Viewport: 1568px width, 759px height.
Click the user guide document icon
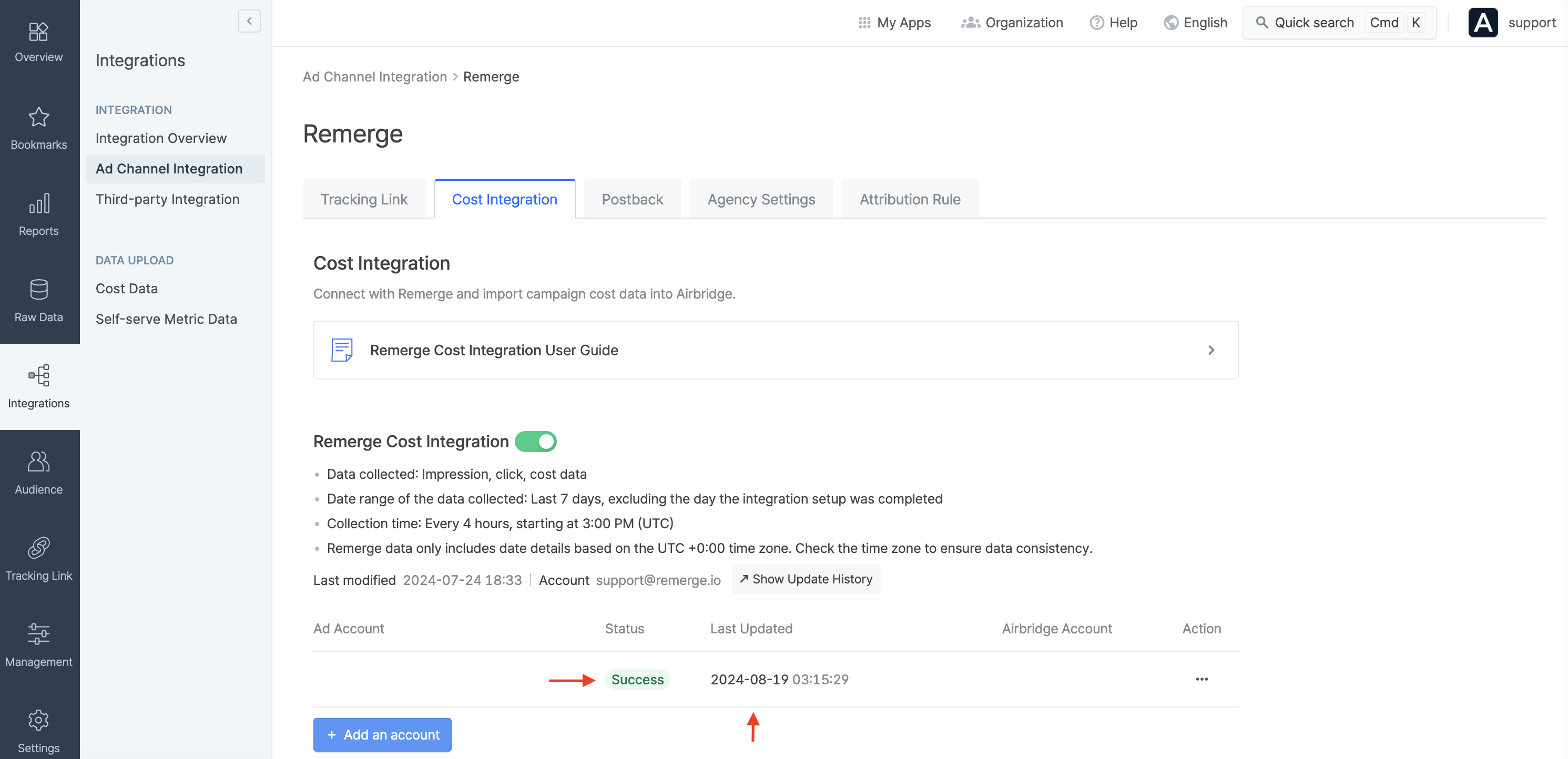(341, 350)
